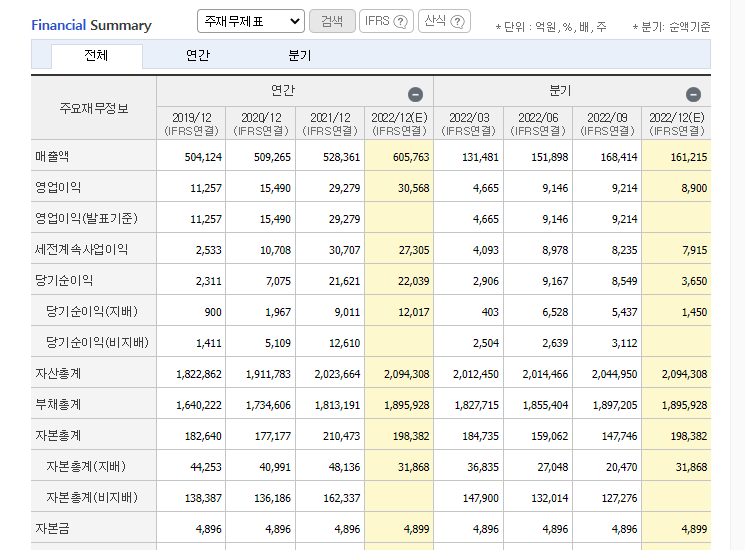Click the 당기순이익(지배) value 6,528
The width and height of the screenshot is (745, 550).
(x=555, y=312)
